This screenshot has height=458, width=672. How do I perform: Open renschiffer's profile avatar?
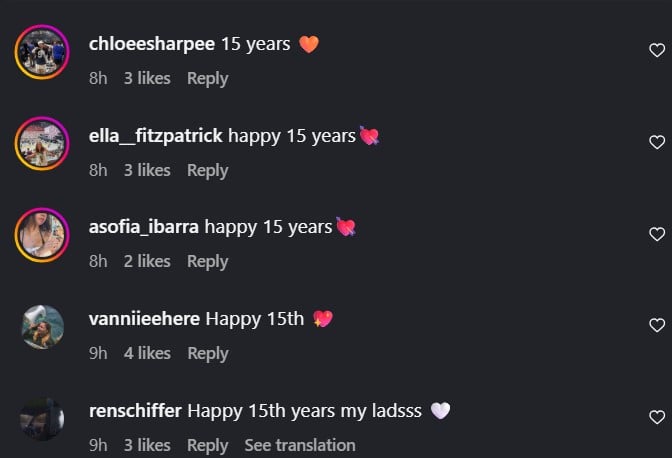(x=42, y=419)
